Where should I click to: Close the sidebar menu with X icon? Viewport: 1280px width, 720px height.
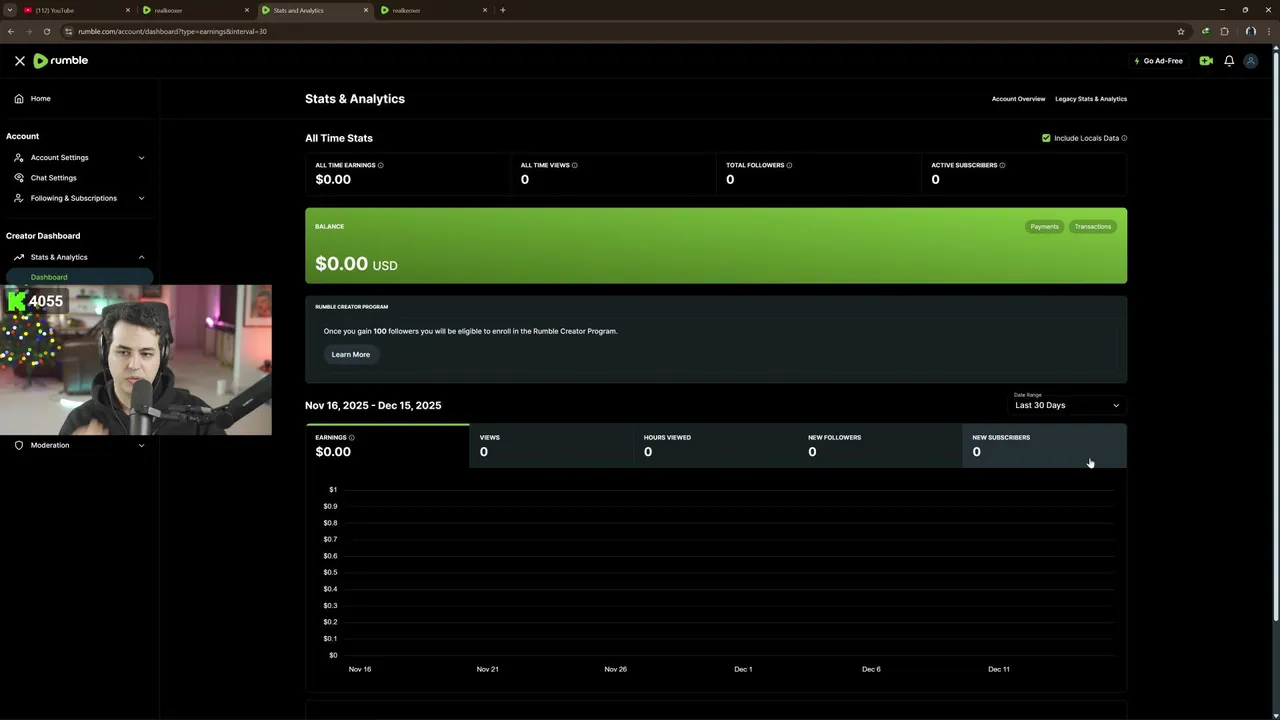point(19,61)
